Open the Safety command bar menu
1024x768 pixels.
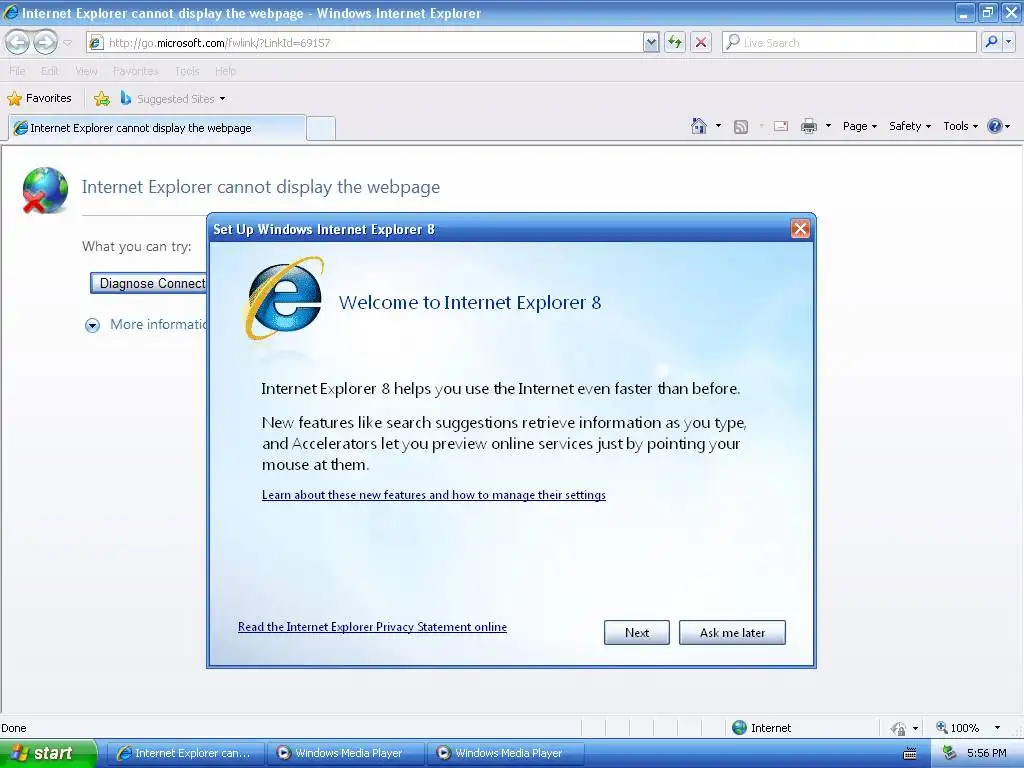click(910, 126)
